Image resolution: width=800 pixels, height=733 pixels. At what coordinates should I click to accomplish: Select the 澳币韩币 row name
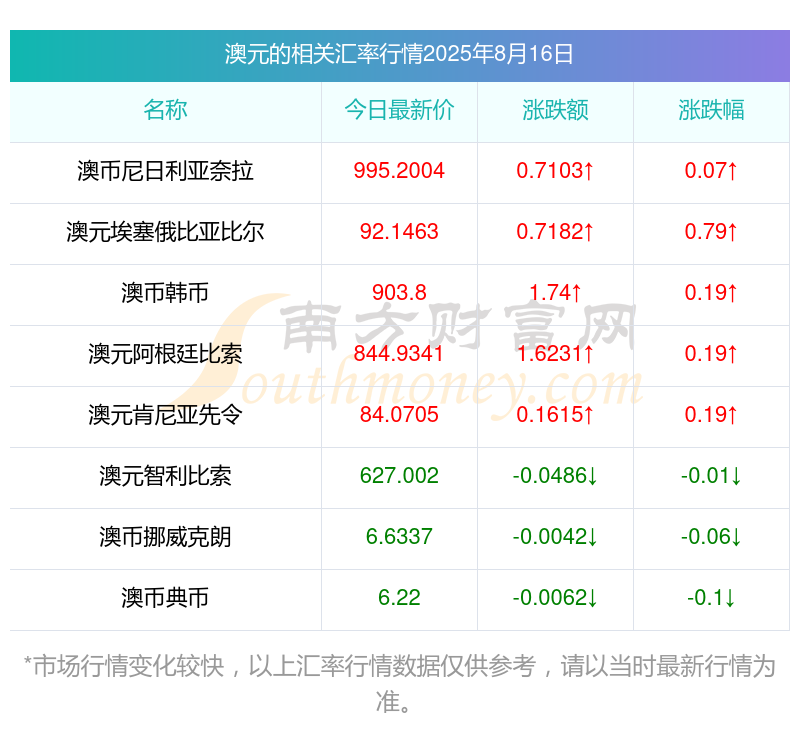pos(165,293)
